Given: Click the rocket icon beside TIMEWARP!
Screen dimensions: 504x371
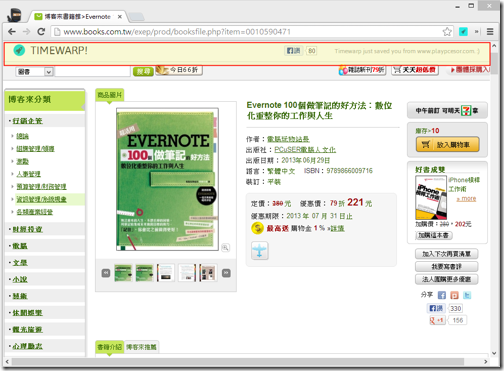Looking at the screenshot, I should 19,51.
